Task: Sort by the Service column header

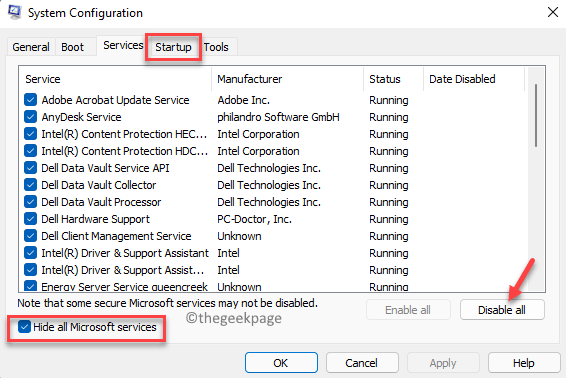Action: tap(115, 79)
